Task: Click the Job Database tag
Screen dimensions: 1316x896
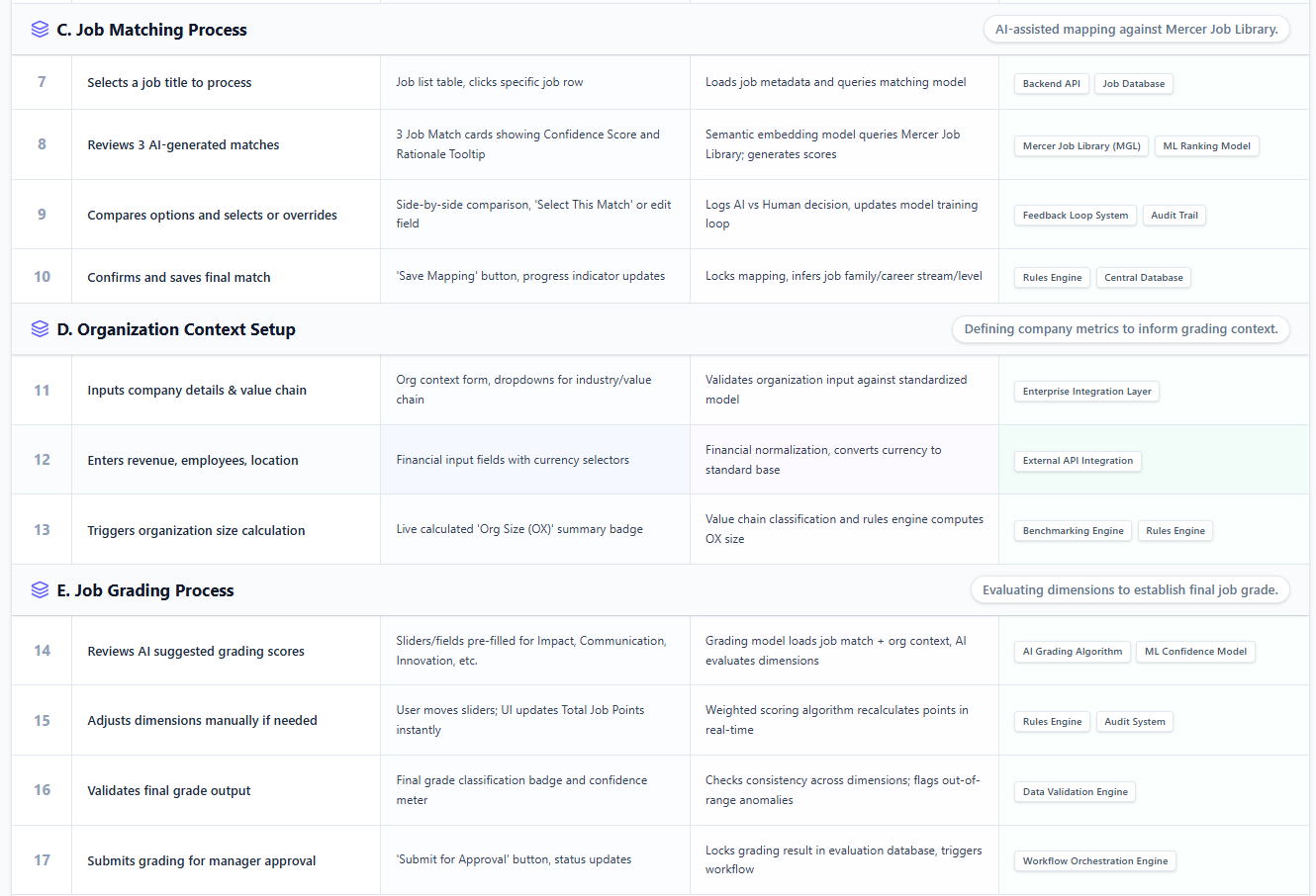Action: click(1133, 84)
